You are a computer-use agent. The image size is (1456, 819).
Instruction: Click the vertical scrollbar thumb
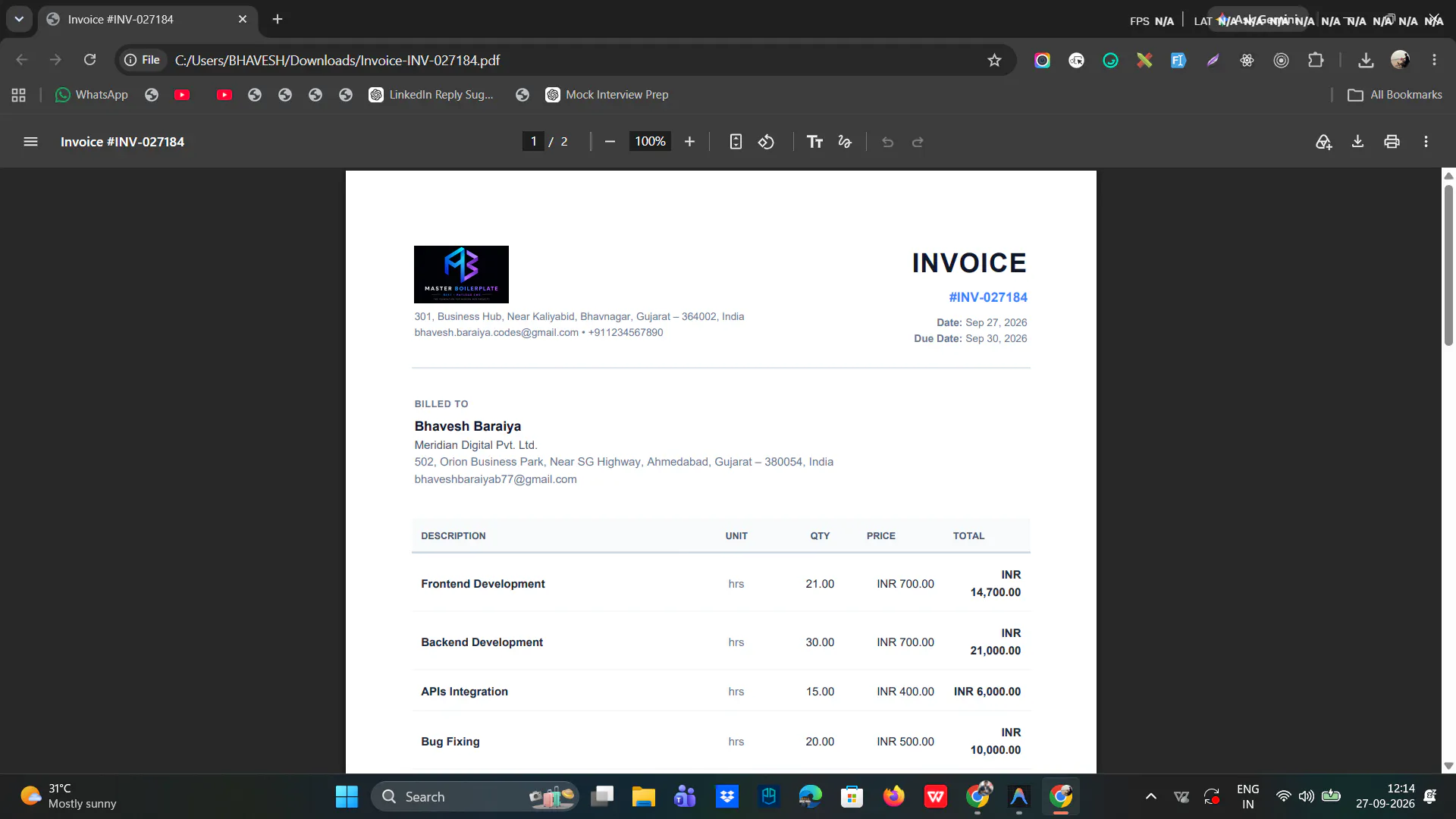click(1448, 265)
